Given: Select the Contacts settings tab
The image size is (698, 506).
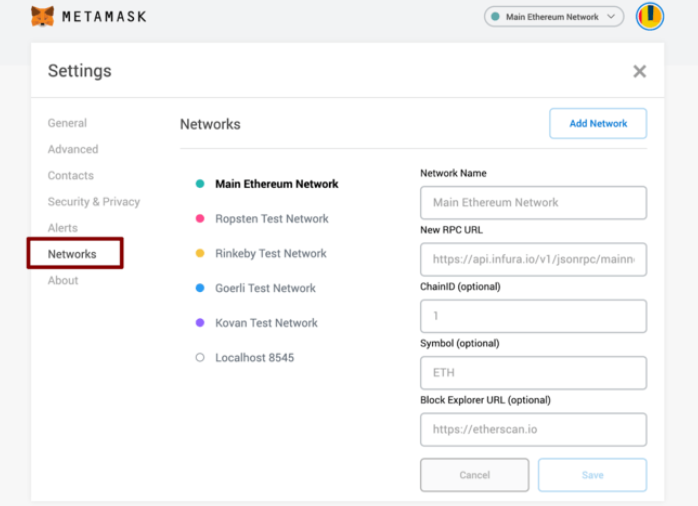Looking at the screenshot, I should coord(71,175).
